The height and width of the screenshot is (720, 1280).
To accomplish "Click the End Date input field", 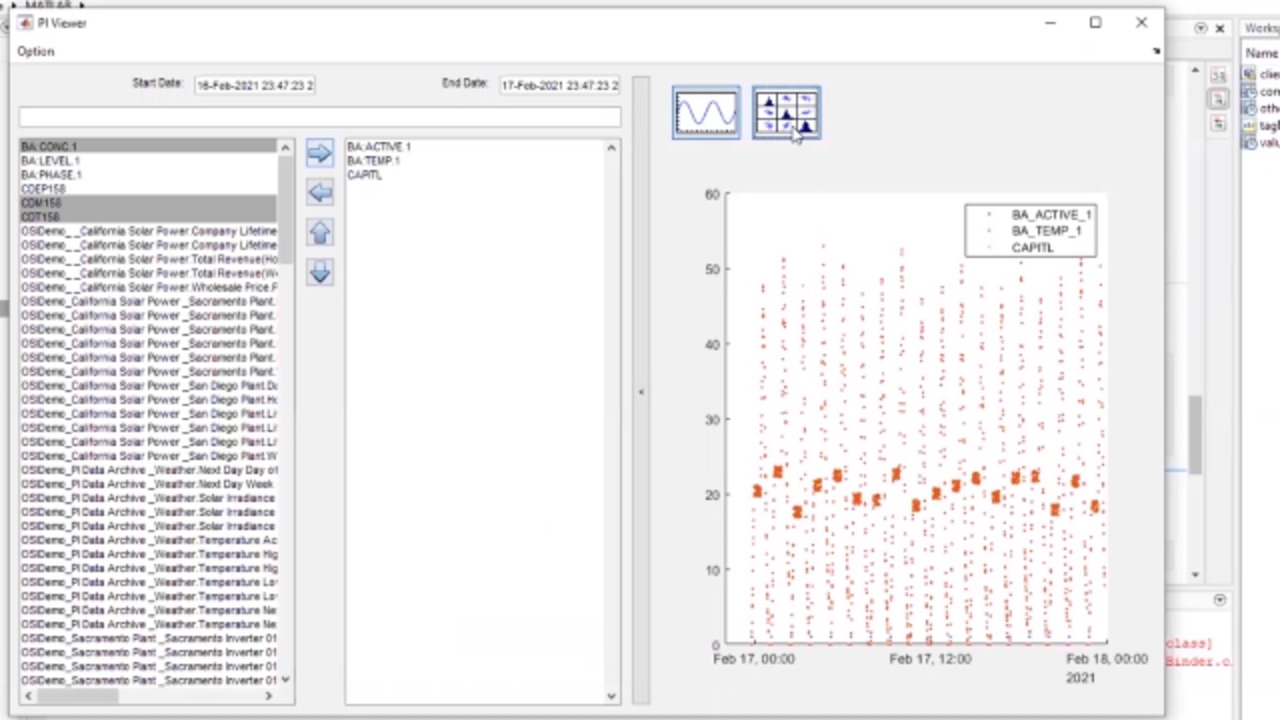I will point(559,85).
